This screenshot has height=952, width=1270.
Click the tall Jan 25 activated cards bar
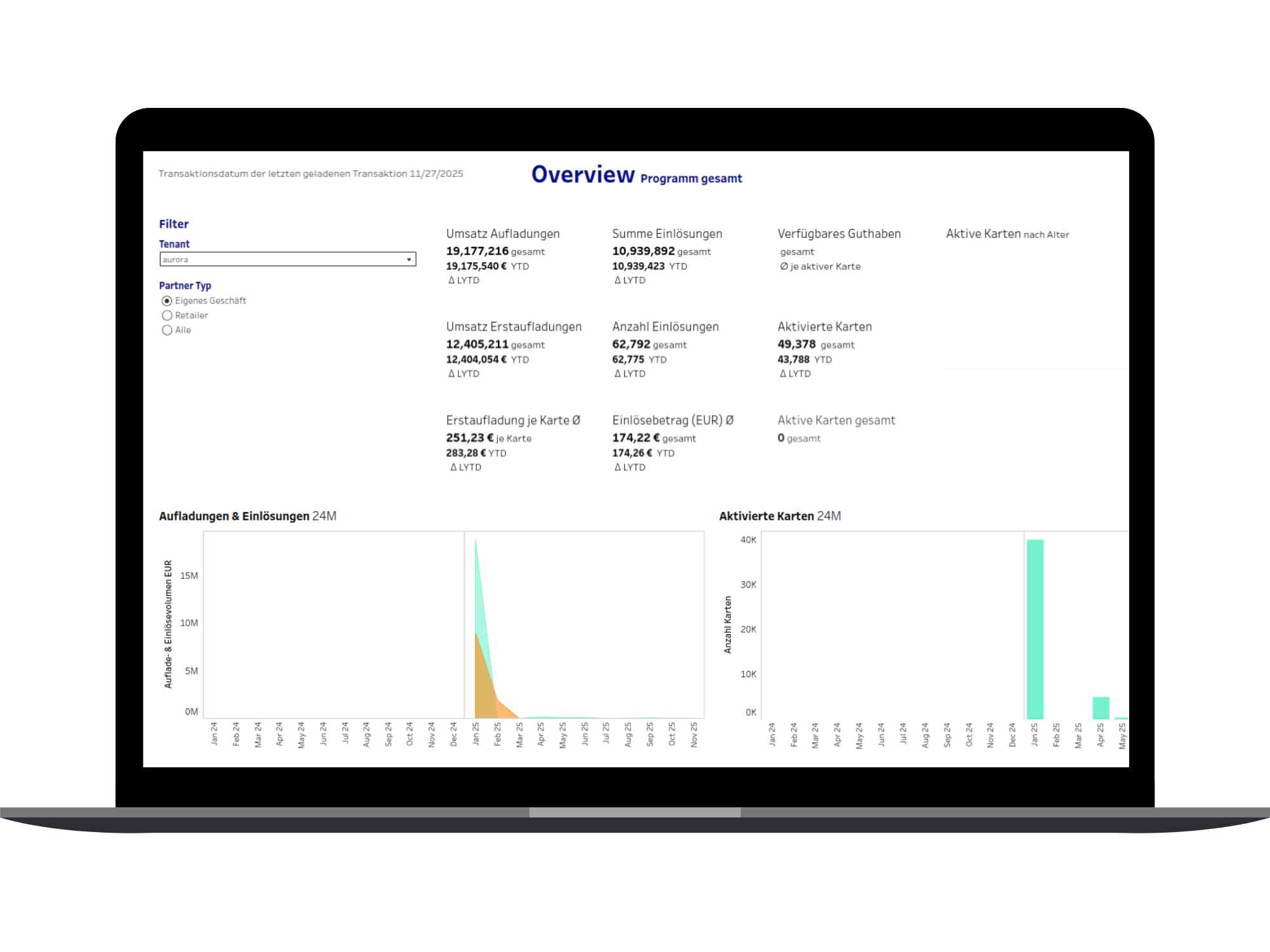point(1035,628)
